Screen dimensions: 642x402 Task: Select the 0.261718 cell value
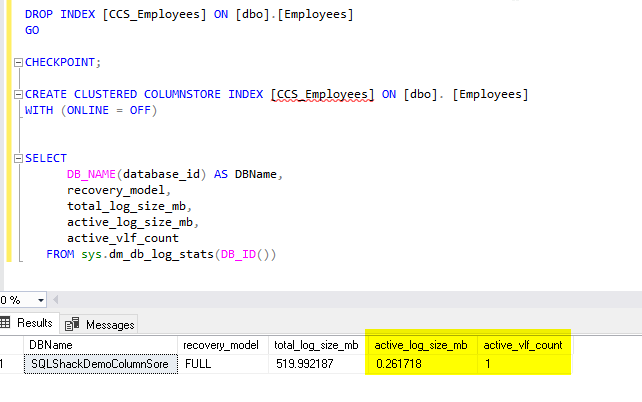pos(421,364)
